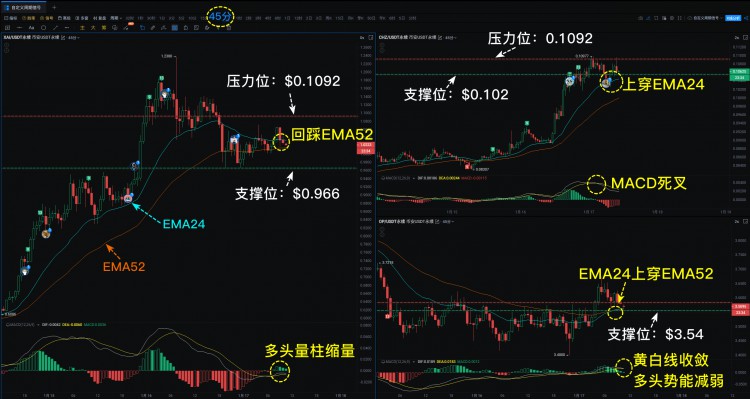Click the share icon at top right
The height and width of the screenshot is (399, 750).
(x=746, y=18)
